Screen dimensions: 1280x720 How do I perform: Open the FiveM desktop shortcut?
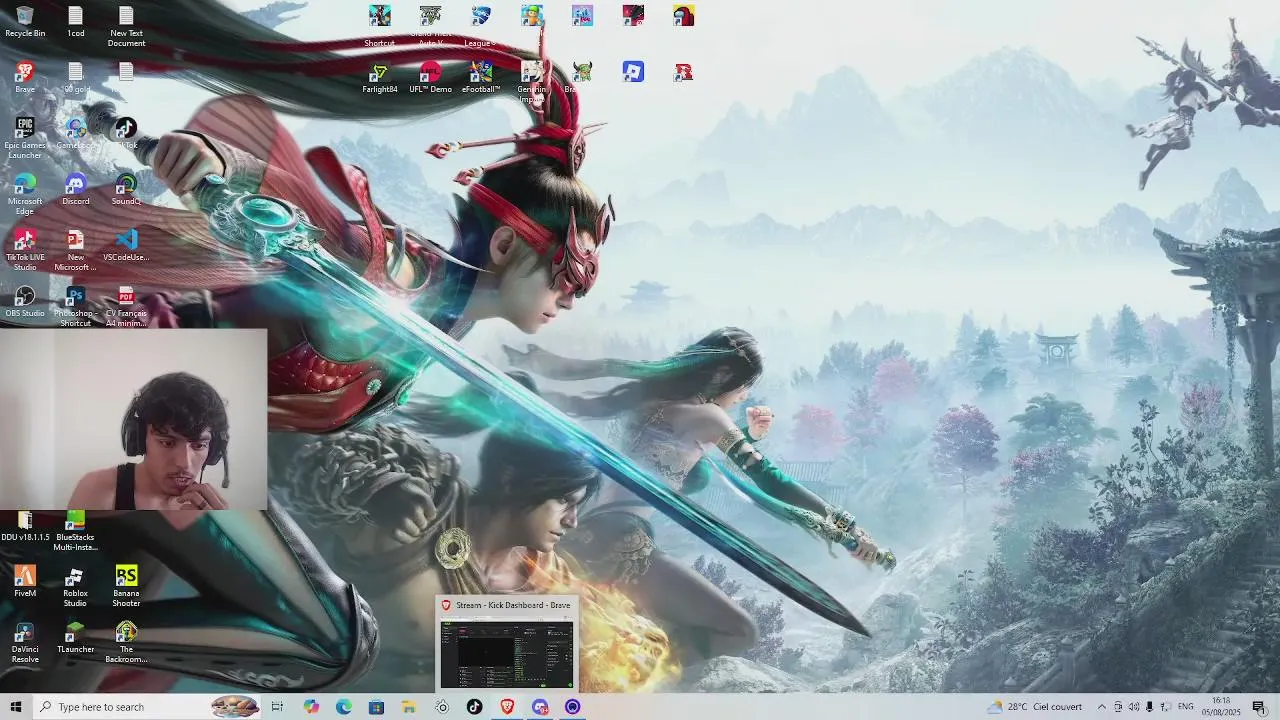pos(25,581)
